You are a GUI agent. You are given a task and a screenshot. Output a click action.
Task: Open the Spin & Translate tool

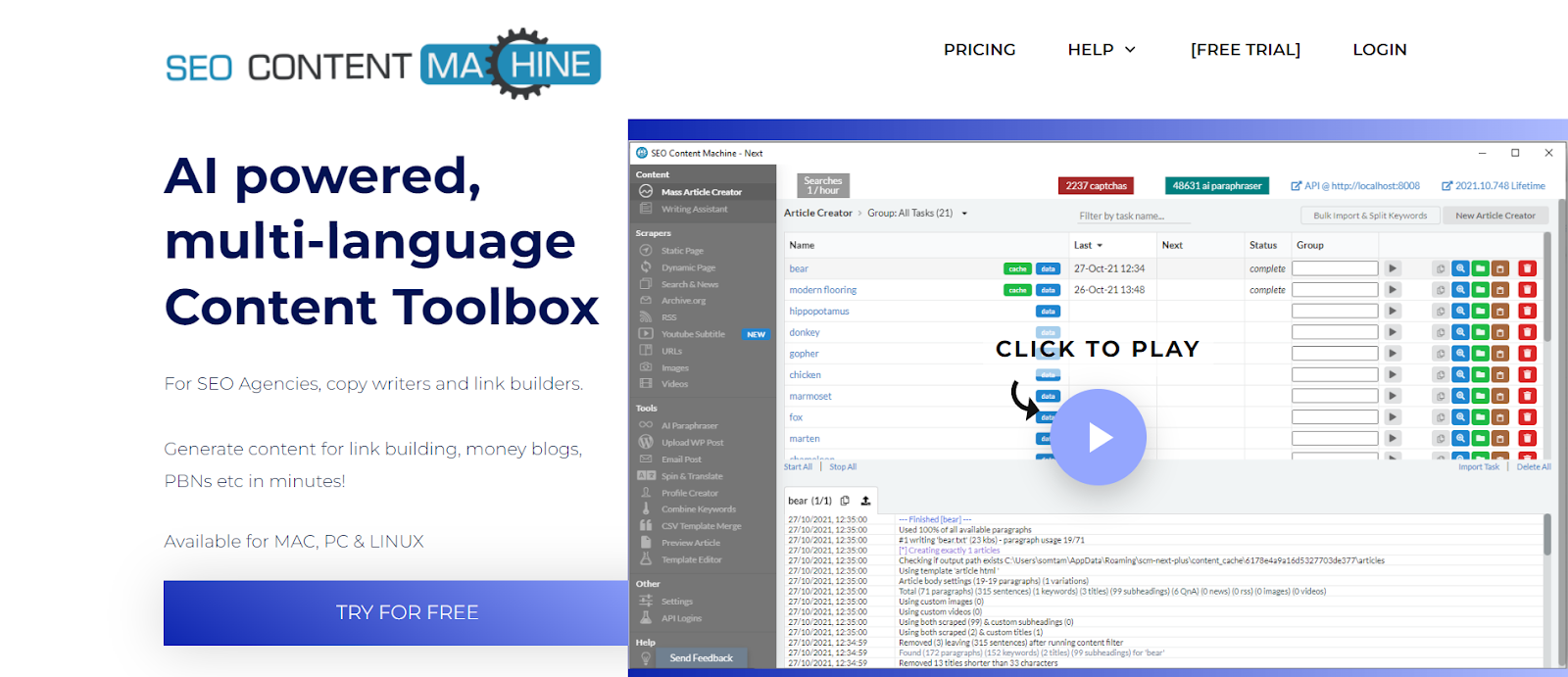tap(692, 476)
